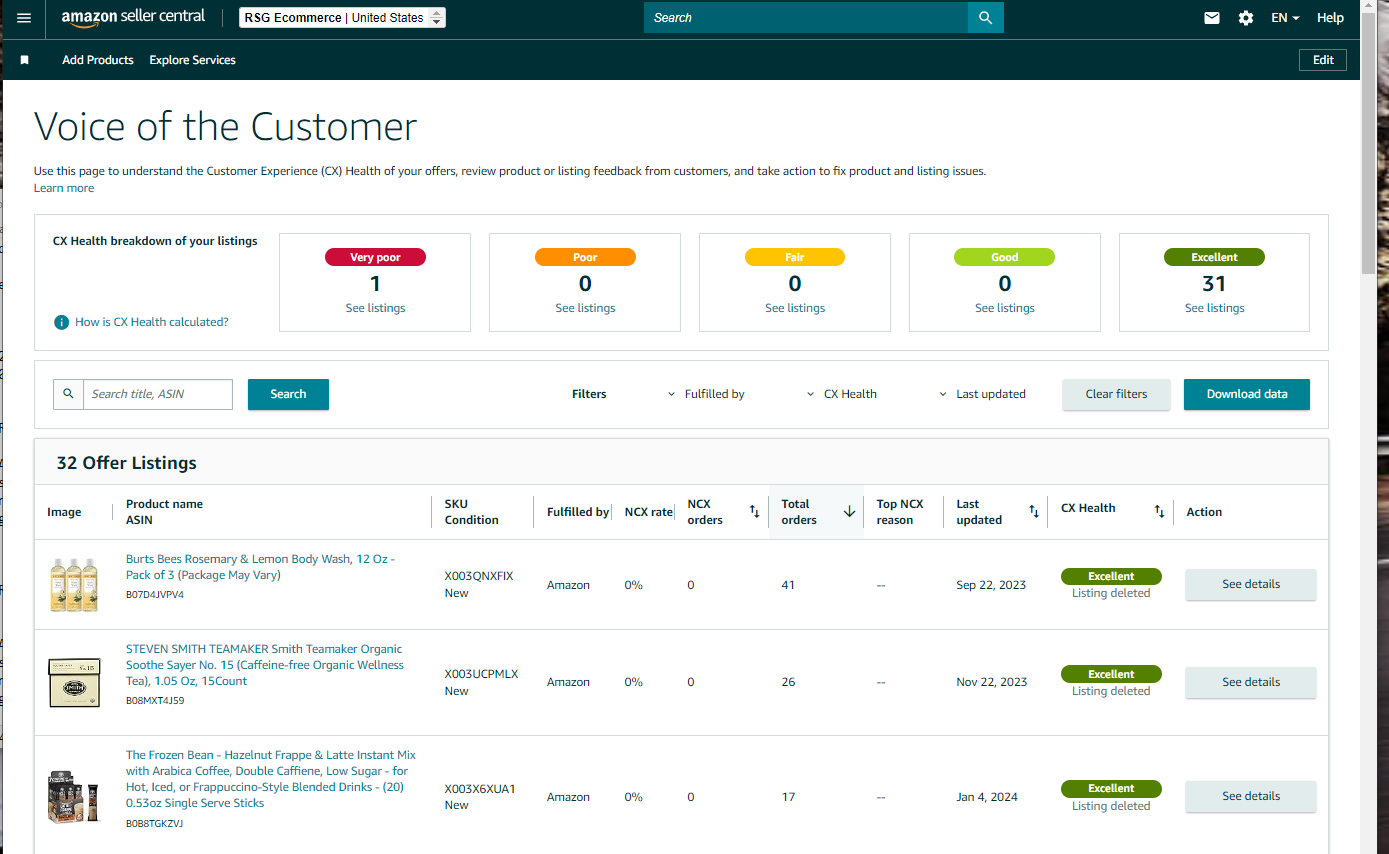The image size is (1389, 854).
Task: Open the Add Products menu item
Action: [98, 60]
